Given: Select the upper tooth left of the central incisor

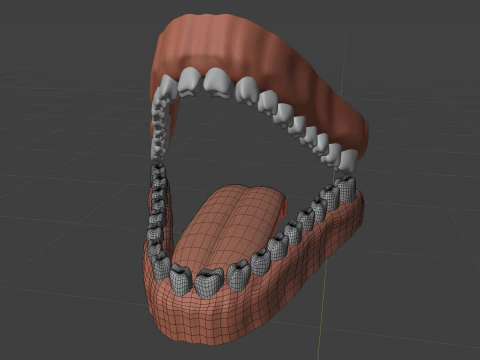Looking at the screenshot, I should click(189, 82).
